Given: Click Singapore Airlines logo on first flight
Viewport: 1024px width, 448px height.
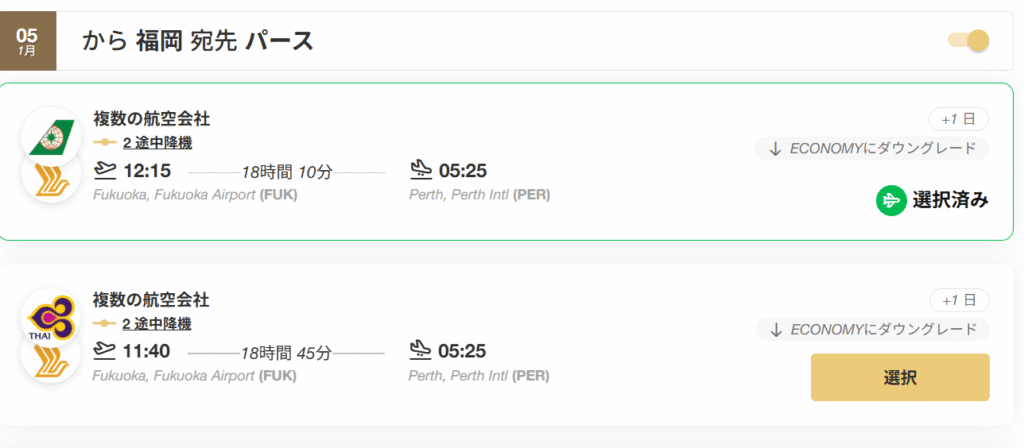Looking at the screenshot, I should pyautogui.click(x=51, y=176).
